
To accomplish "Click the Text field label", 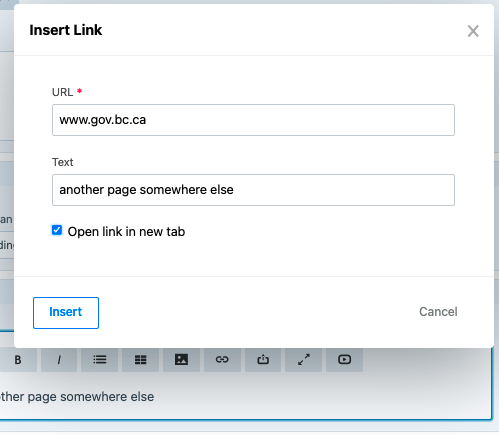I will (x=62, y=162).
